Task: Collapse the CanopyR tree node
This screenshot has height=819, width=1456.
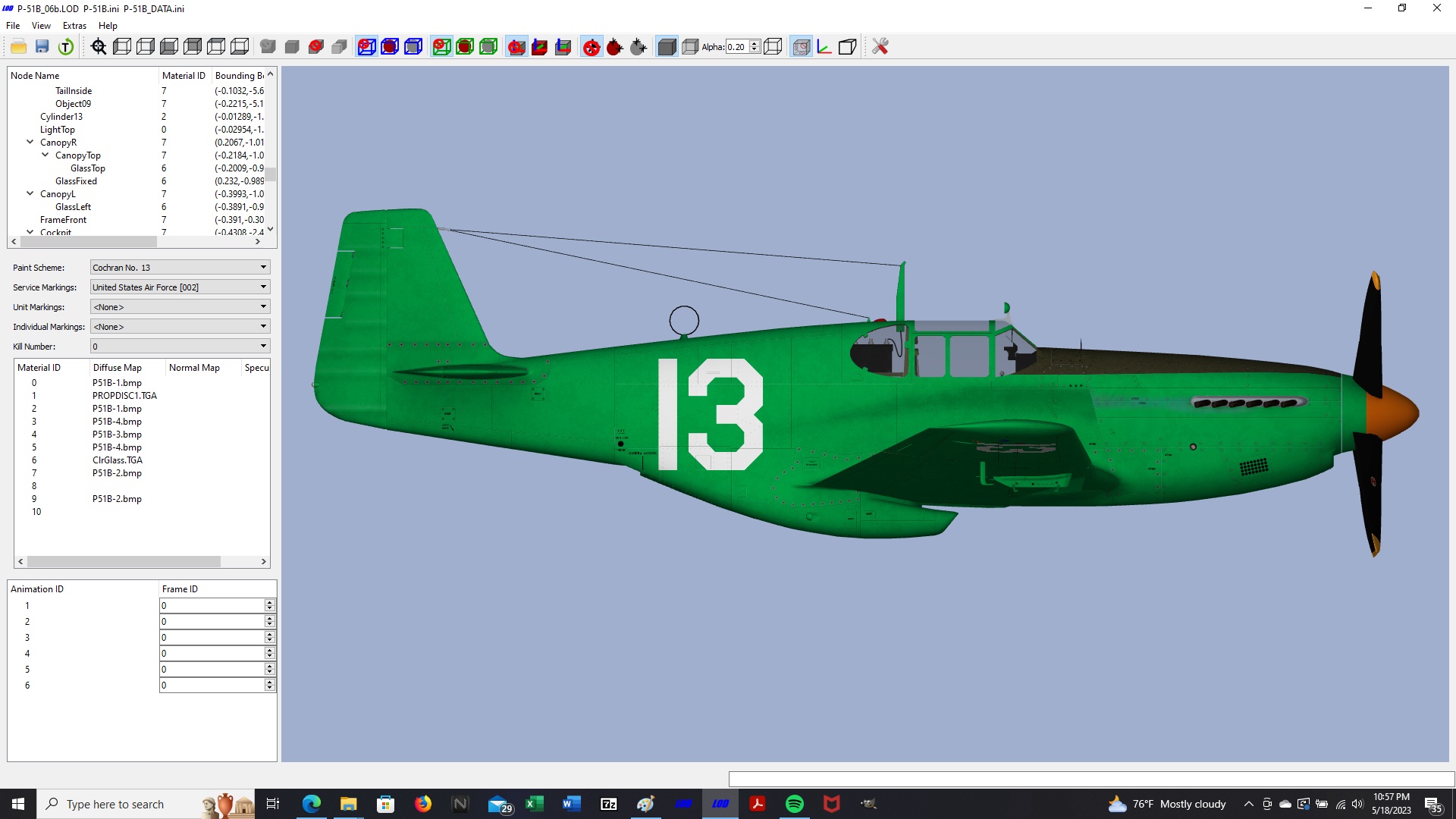Action: (30, 142)
